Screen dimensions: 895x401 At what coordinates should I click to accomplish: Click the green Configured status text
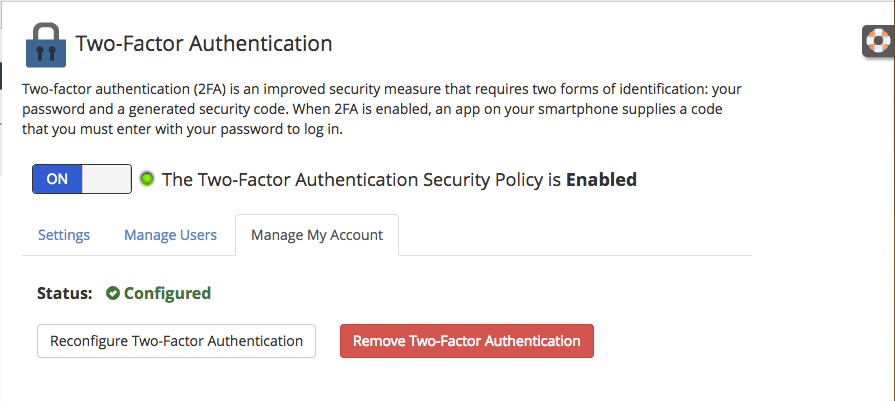167,293
